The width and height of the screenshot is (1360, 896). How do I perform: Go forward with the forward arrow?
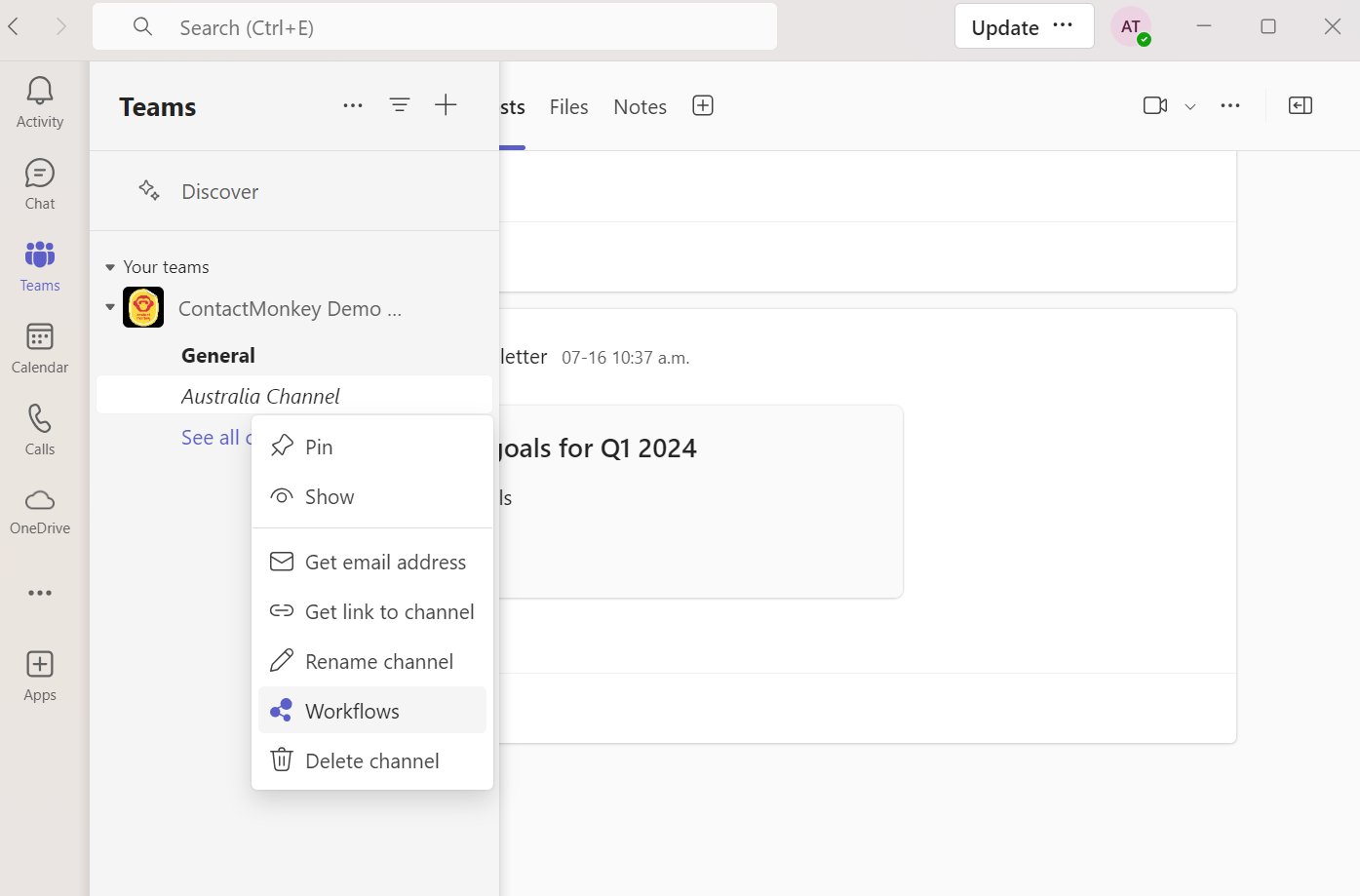61,26
